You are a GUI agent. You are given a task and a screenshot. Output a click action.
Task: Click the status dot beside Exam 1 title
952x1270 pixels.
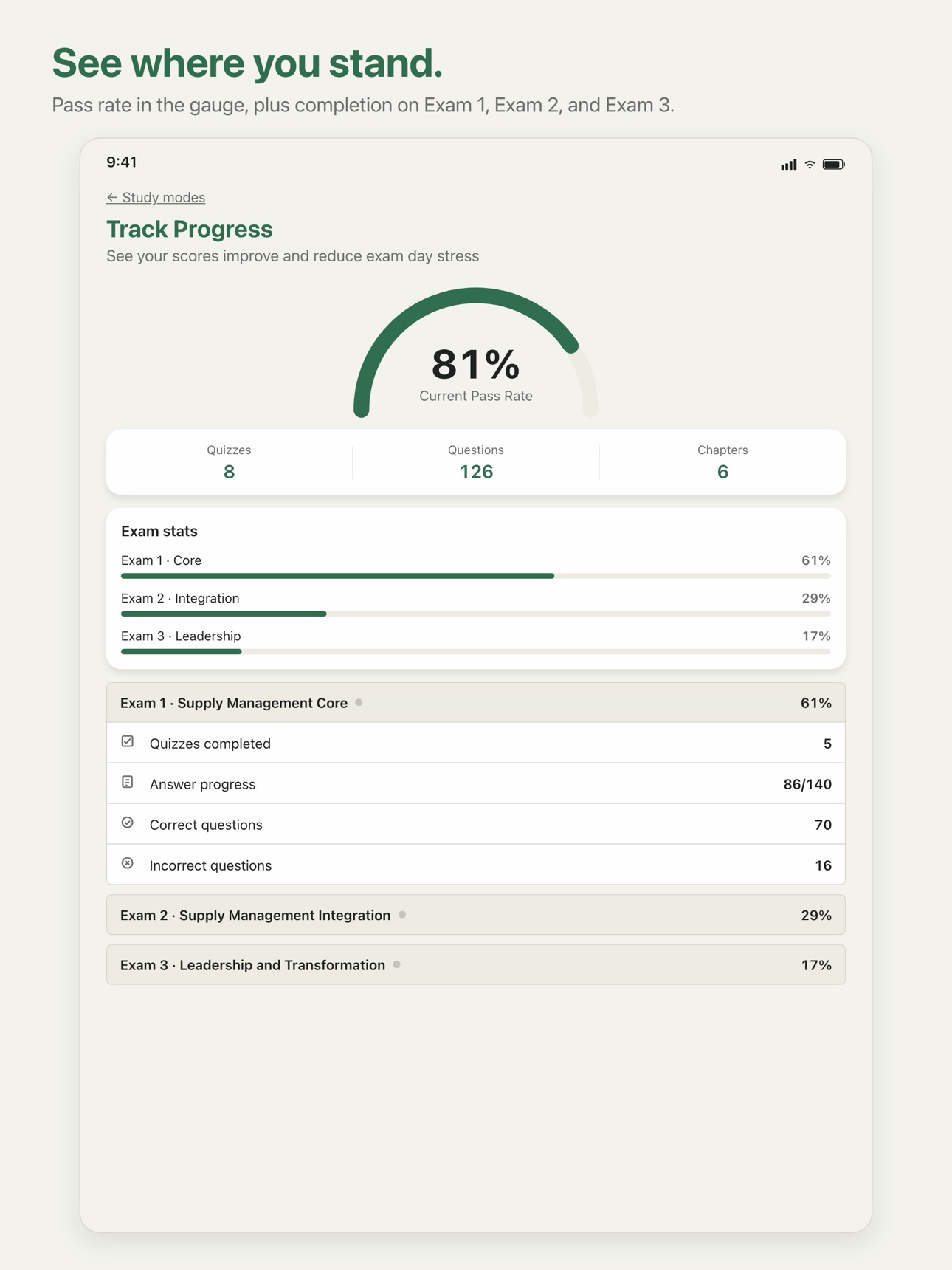point(359,702)
